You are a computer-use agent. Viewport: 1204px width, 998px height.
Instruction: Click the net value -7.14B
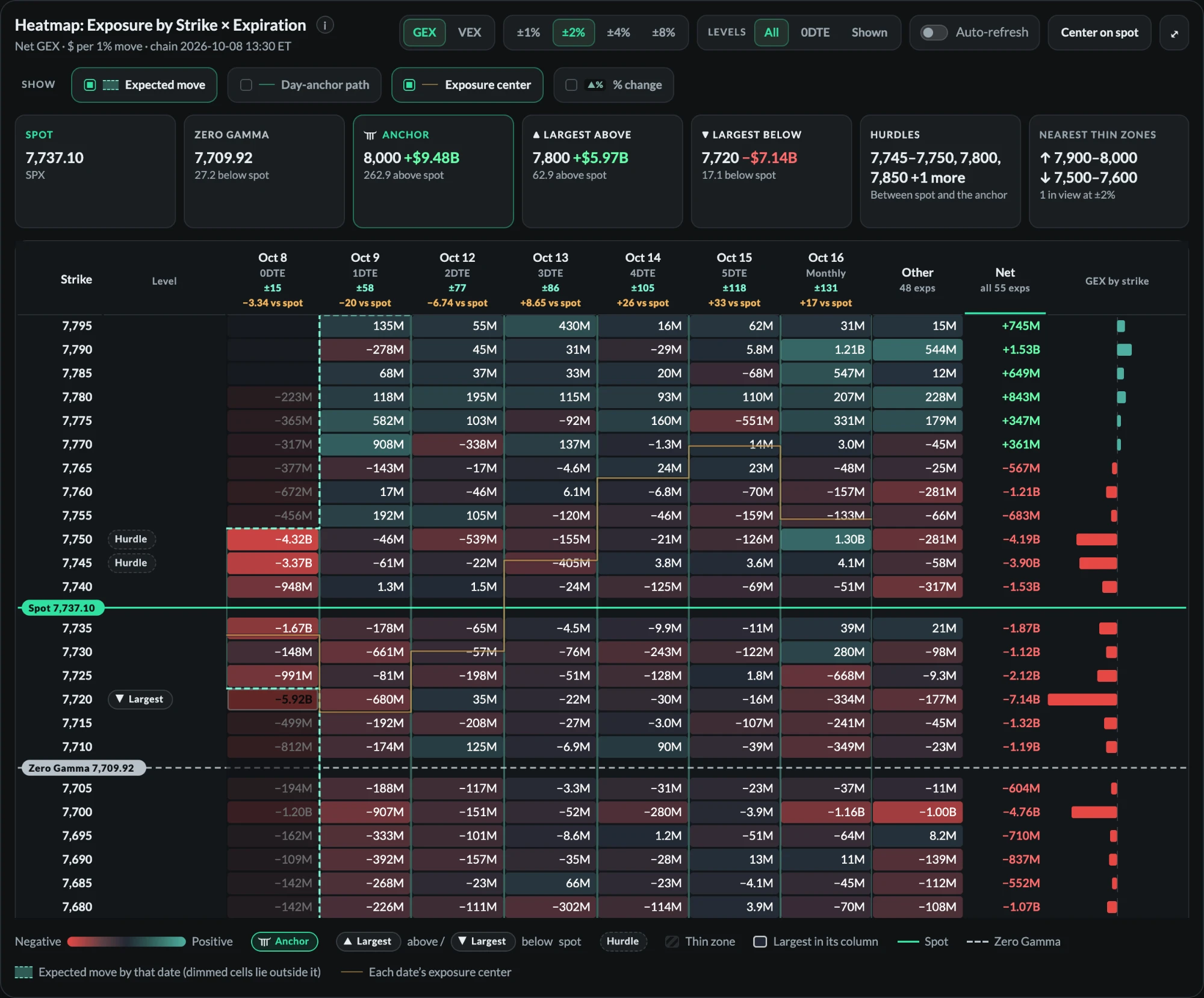pyautogui.click(x=1021, y=699)
